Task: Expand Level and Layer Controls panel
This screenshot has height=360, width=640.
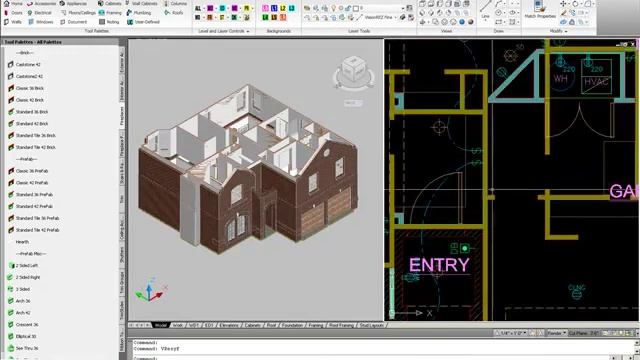Action: click(x=223, y=31)
